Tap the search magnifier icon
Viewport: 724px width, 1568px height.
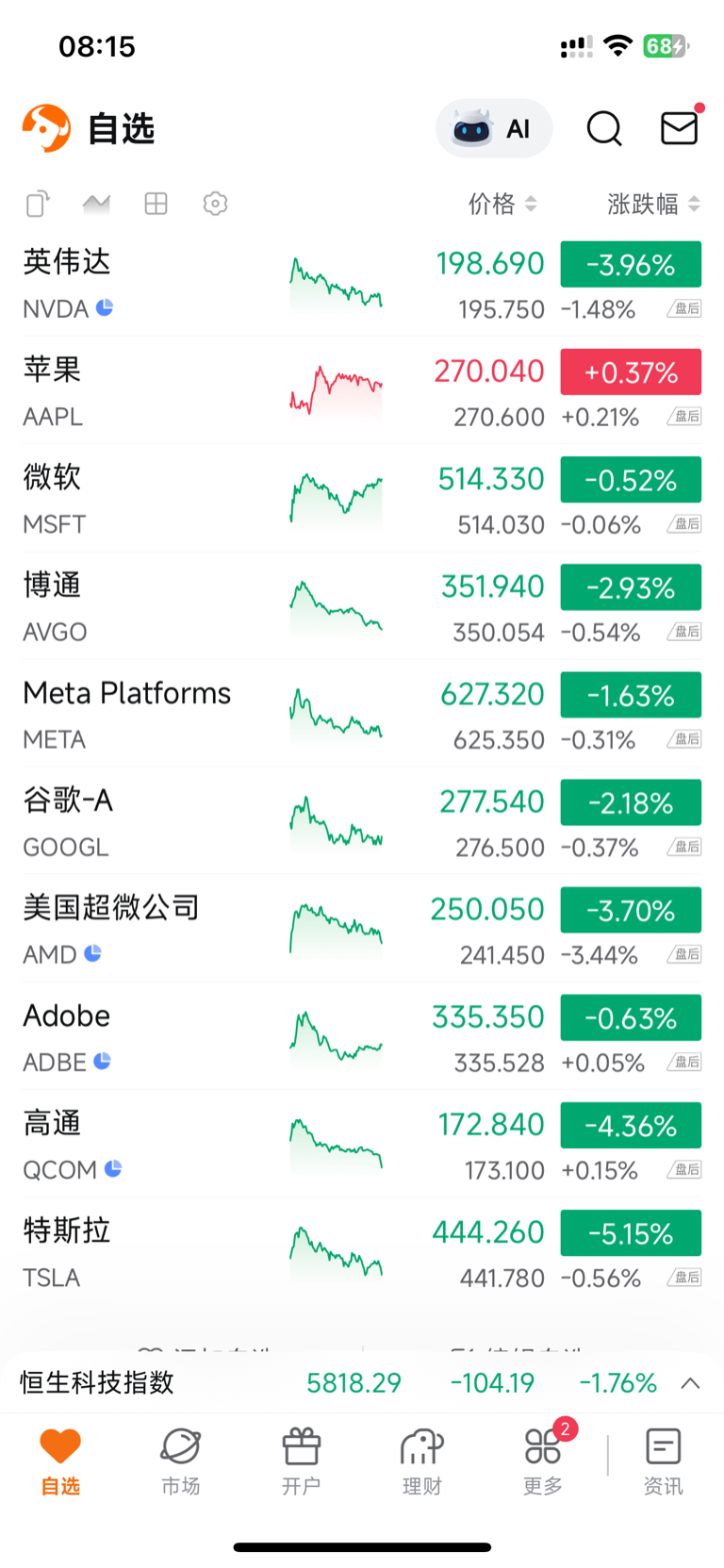coord(604,128)
